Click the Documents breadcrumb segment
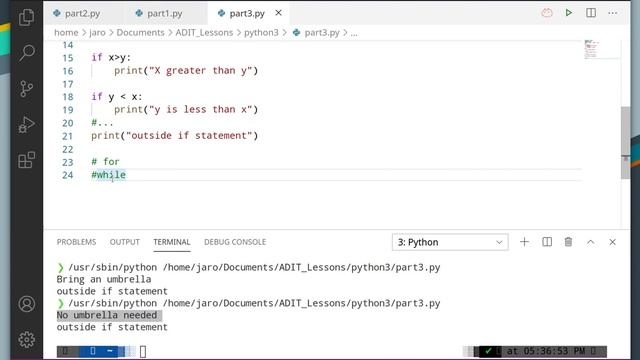This screenshot has width=640, height=360. (x=140, y=33)
